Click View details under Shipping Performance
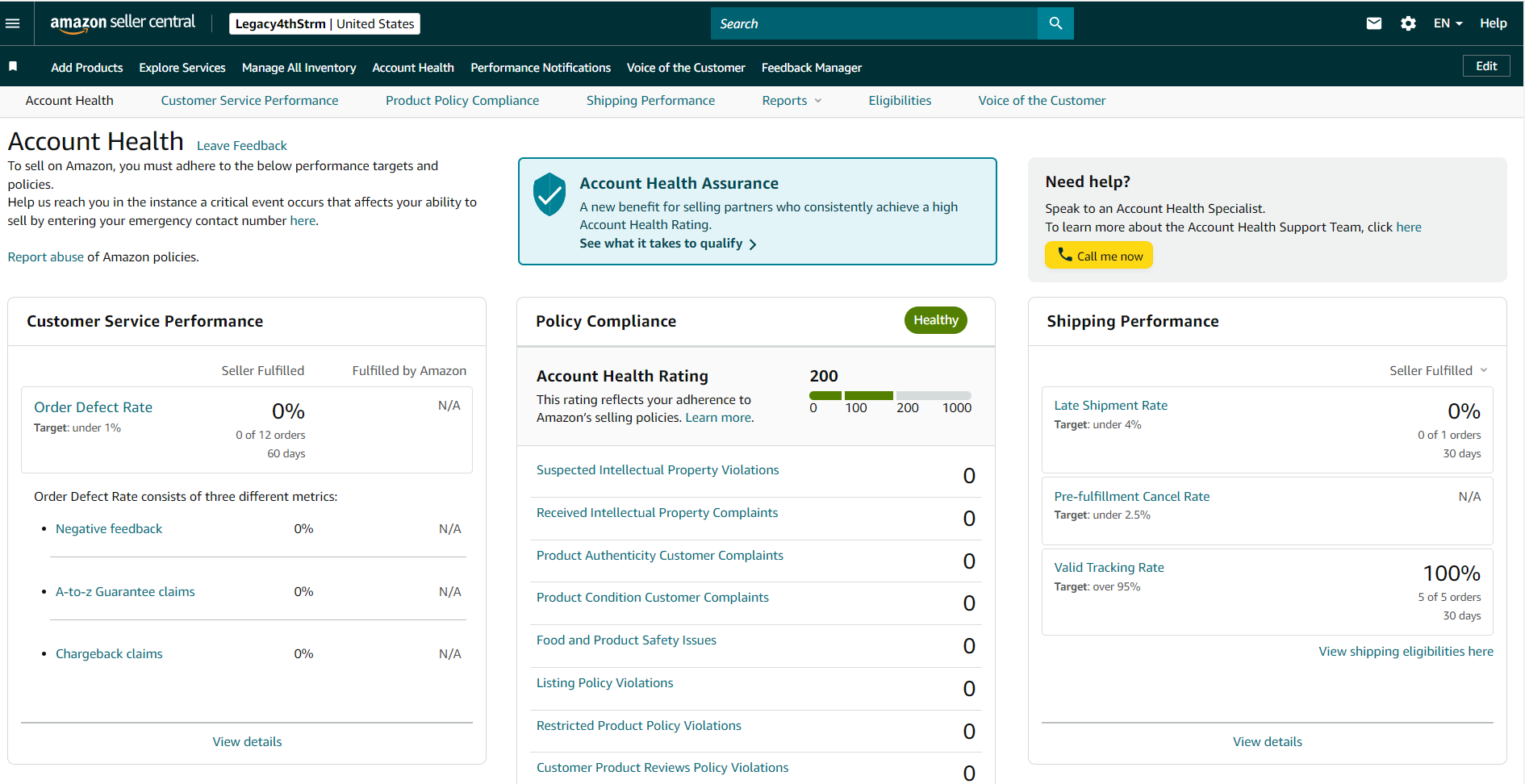This screenshot has height=784, width=1525. coord(1267,742)
